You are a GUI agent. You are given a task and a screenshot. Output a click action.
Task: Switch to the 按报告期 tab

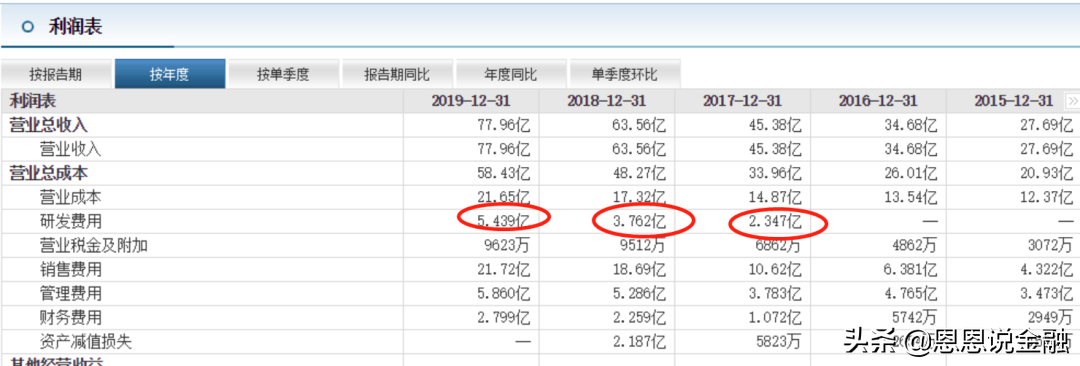tap(56, 74)
